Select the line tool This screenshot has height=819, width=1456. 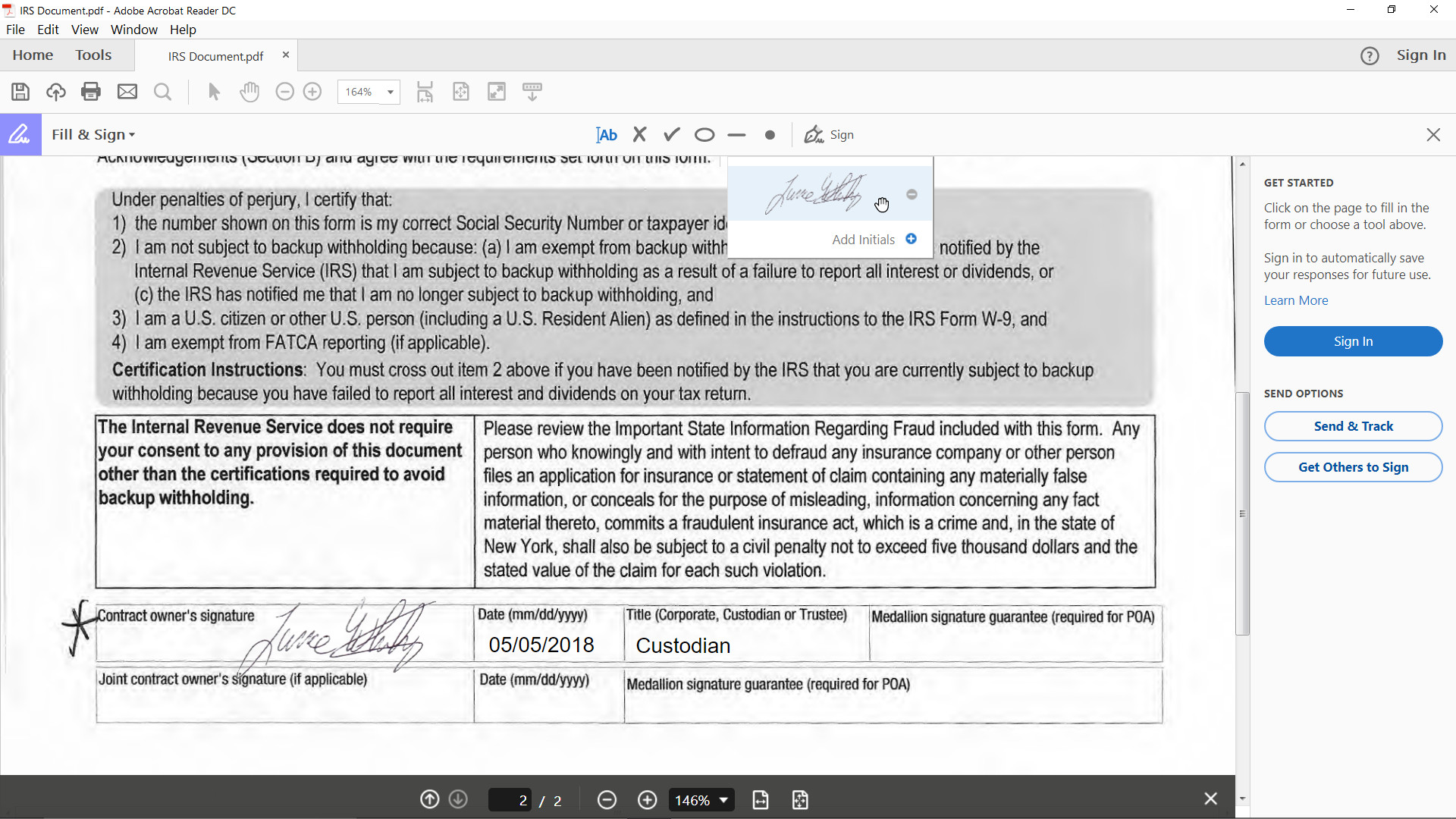[x=736, y=135]
